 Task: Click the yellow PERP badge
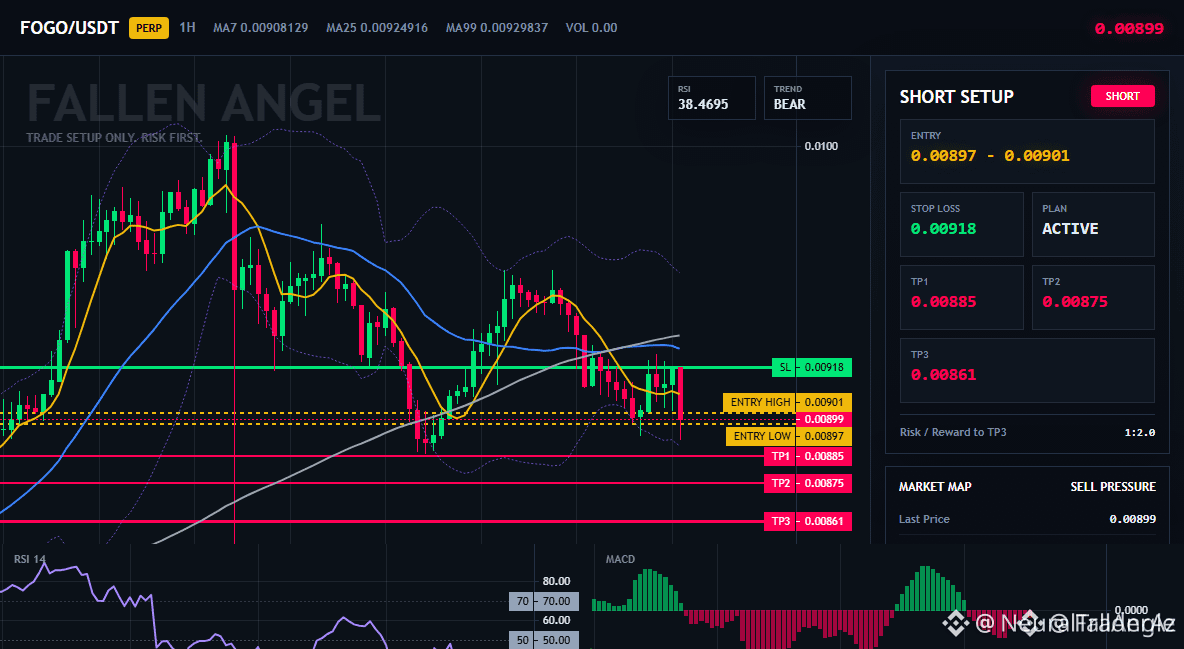click(149, 28)
